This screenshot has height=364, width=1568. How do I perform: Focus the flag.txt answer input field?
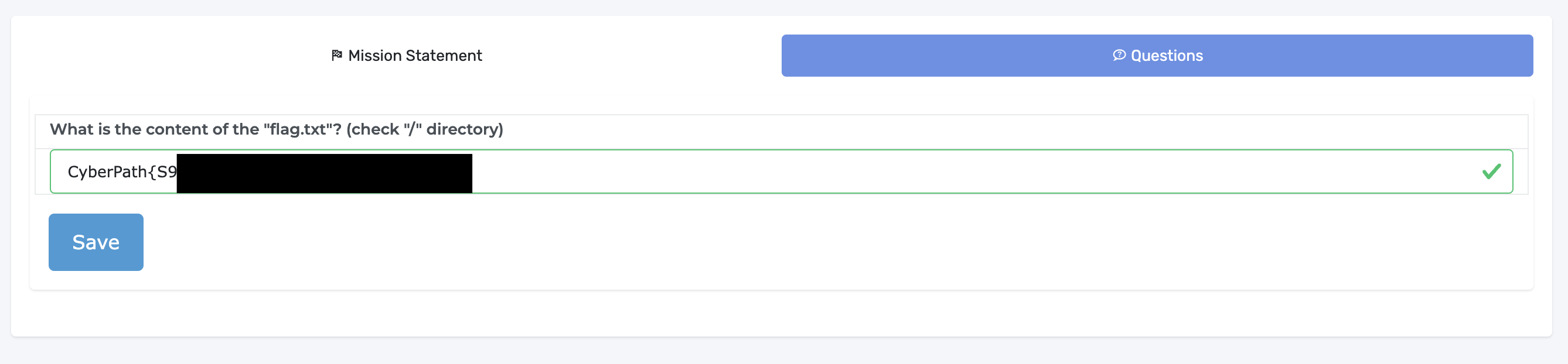tap(782, 171)
